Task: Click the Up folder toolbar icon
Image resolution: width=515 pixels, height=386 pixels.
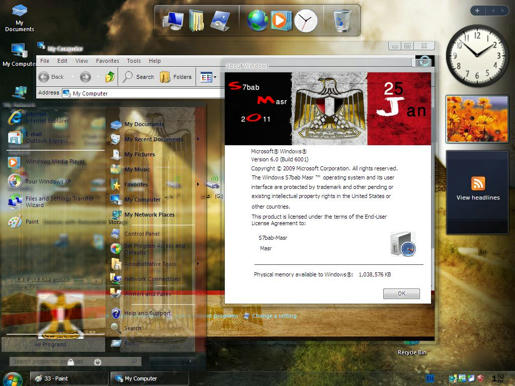Action: (110, 77)
